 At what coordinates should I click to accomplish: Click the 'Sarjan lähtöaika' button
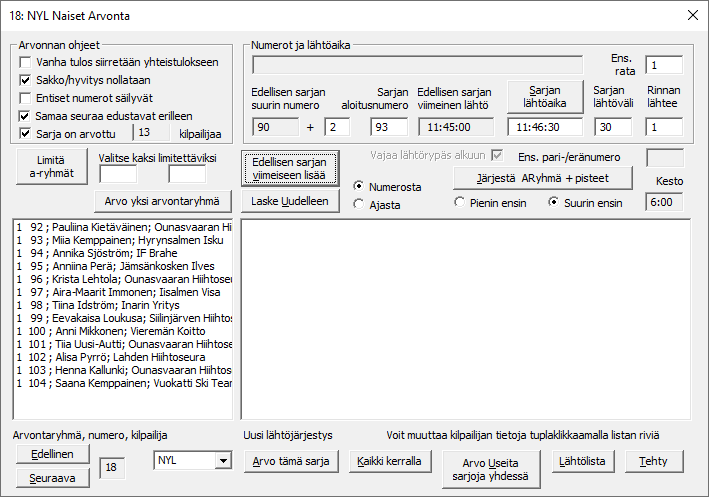pos(544,96)
